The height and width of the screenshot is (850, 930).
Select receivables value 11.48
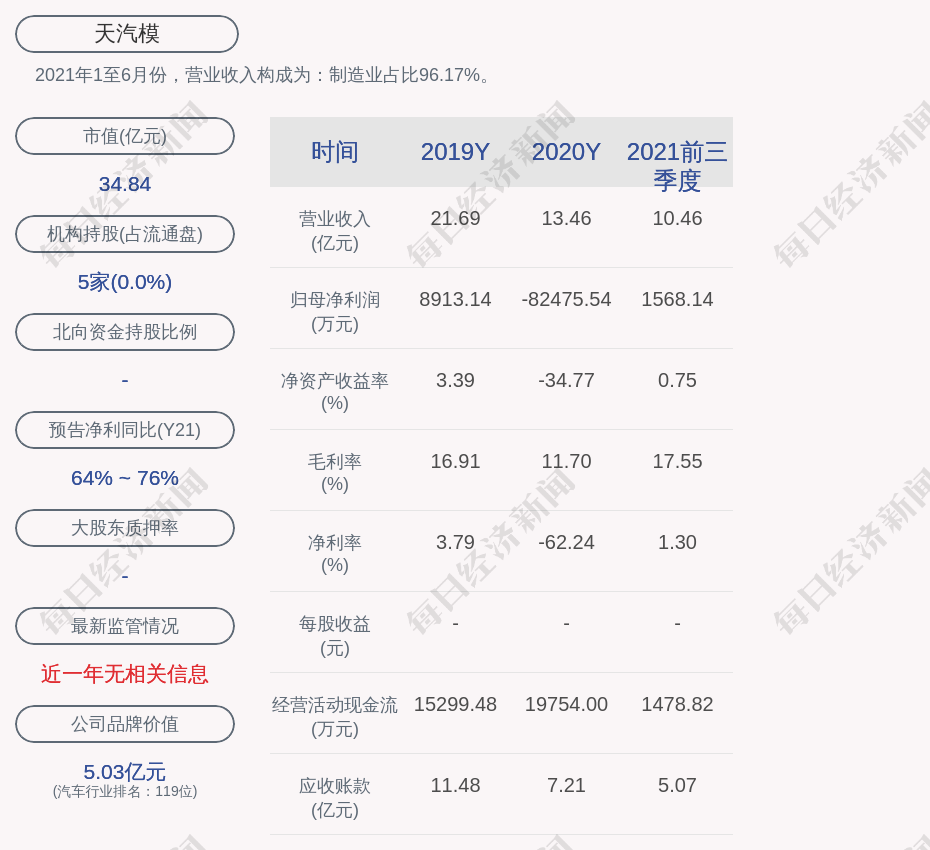pos(455,785)
